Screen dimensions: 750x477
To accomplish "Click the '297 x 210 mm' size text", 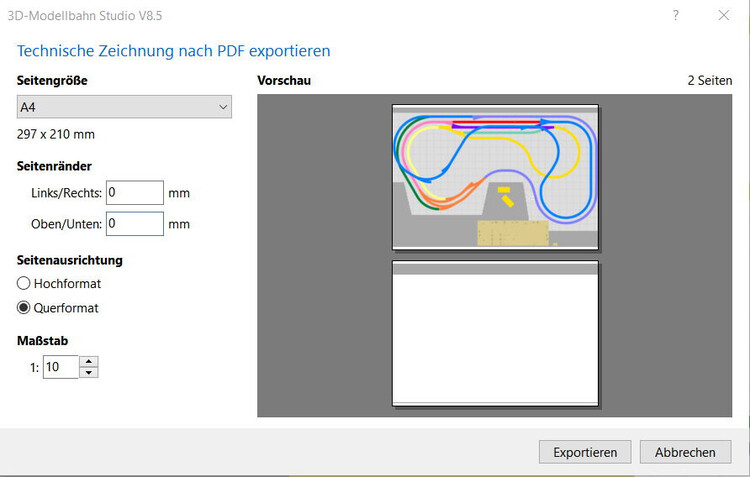I will click(x=55, y=134).
